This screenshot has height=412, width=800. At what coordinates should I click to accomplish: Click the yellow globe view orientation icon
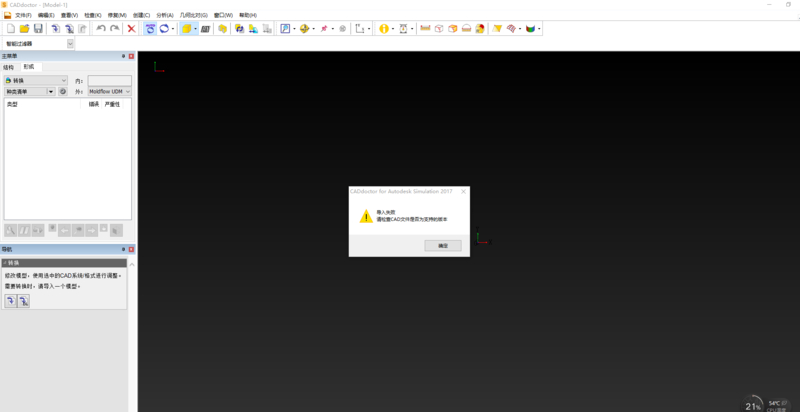point(305,29)
